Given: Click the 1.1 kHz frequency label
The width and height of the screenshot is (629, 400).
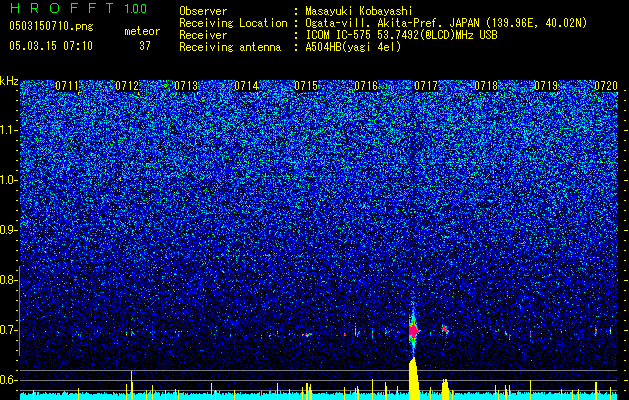Looking at the screenshot, I should [x=8, y=130].
